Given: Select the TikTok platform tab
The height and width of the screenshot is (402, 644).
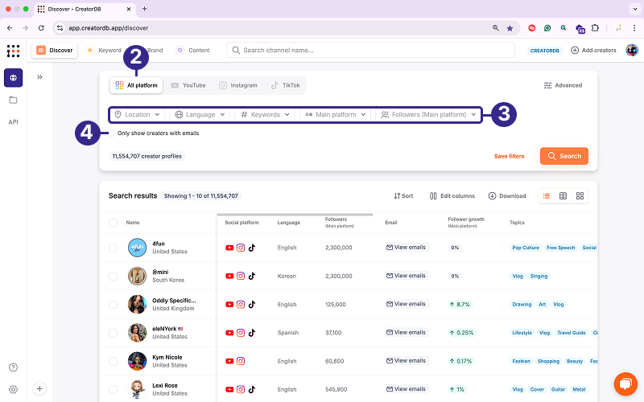Looking at the screenshot, I should click(x=285, y=85).
